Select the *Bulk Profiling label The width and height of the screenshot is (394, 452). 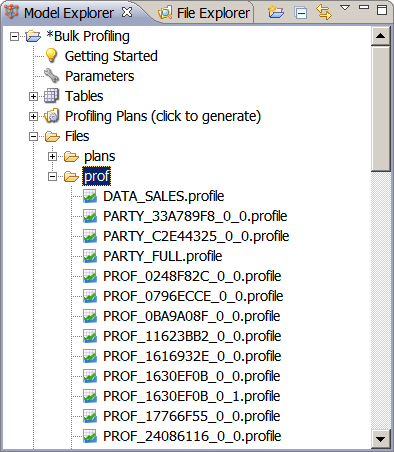[x=88, y=36]
